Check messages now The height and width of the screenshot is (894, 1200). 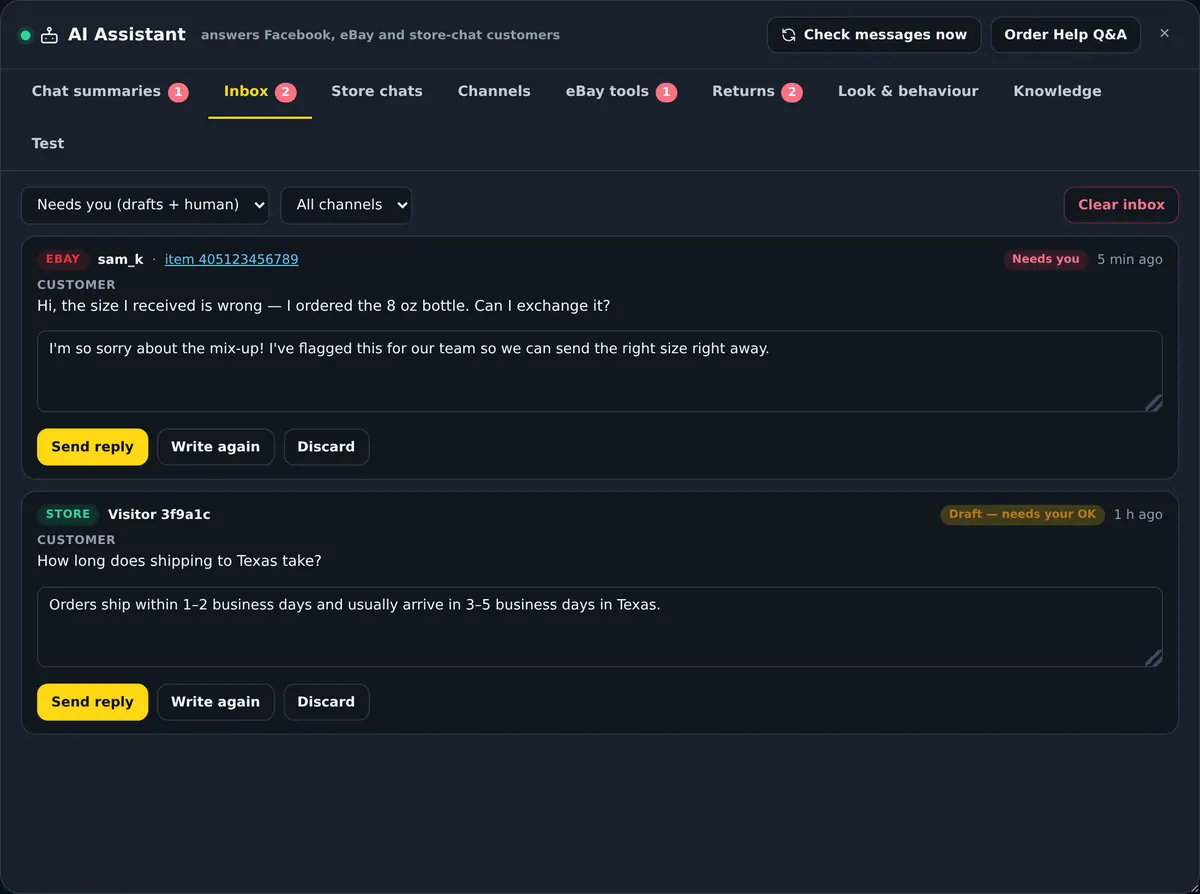pos(874,35)
